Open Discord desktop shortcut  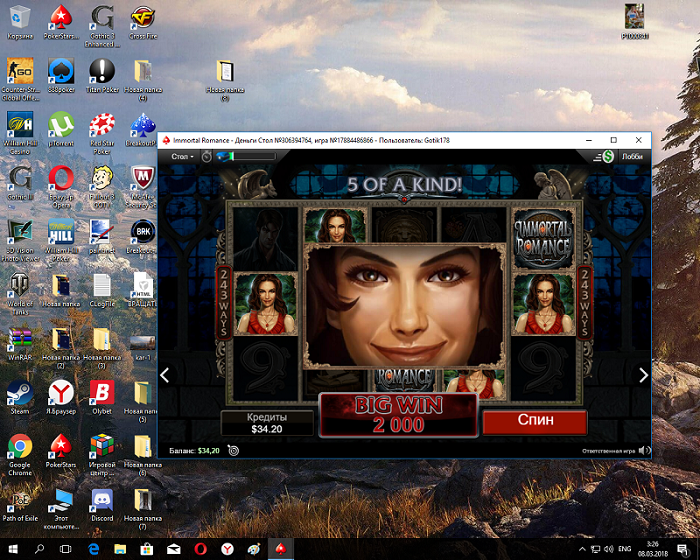[x=102, y=505]
